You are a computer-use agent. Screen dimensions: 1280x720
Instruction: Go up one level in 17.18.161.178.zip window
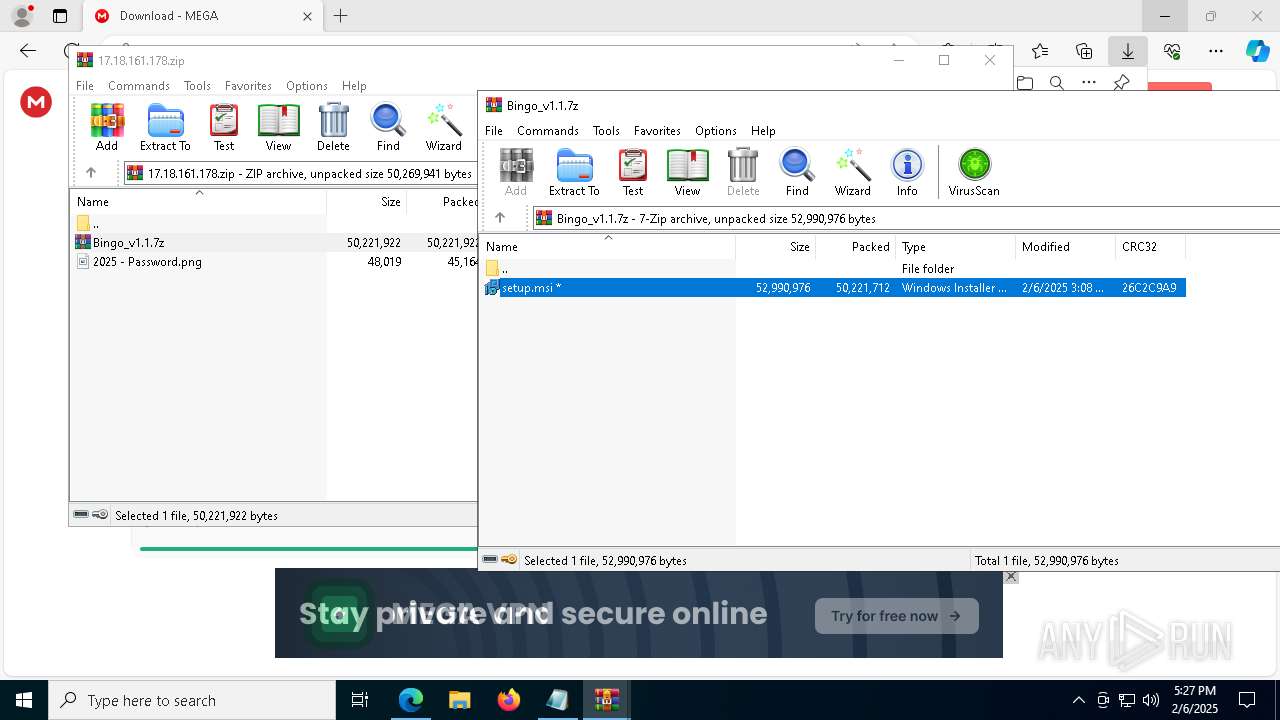coord(91,172)
